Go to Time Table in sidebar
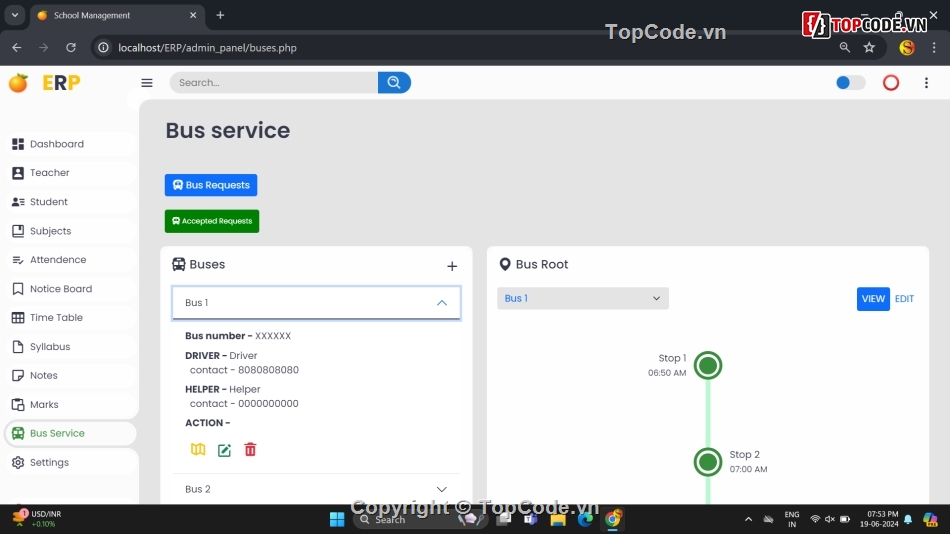This screenshot has width=950, height=534. [x=56, y=318]
